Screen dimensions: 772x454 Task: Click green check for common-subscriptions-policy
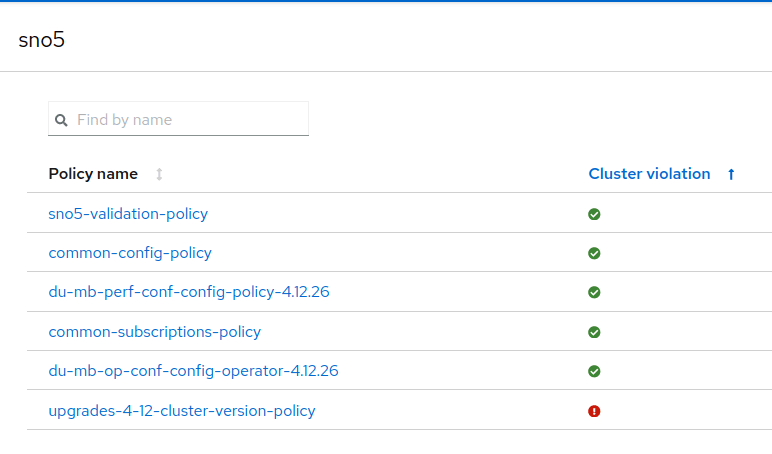point(594,332)
